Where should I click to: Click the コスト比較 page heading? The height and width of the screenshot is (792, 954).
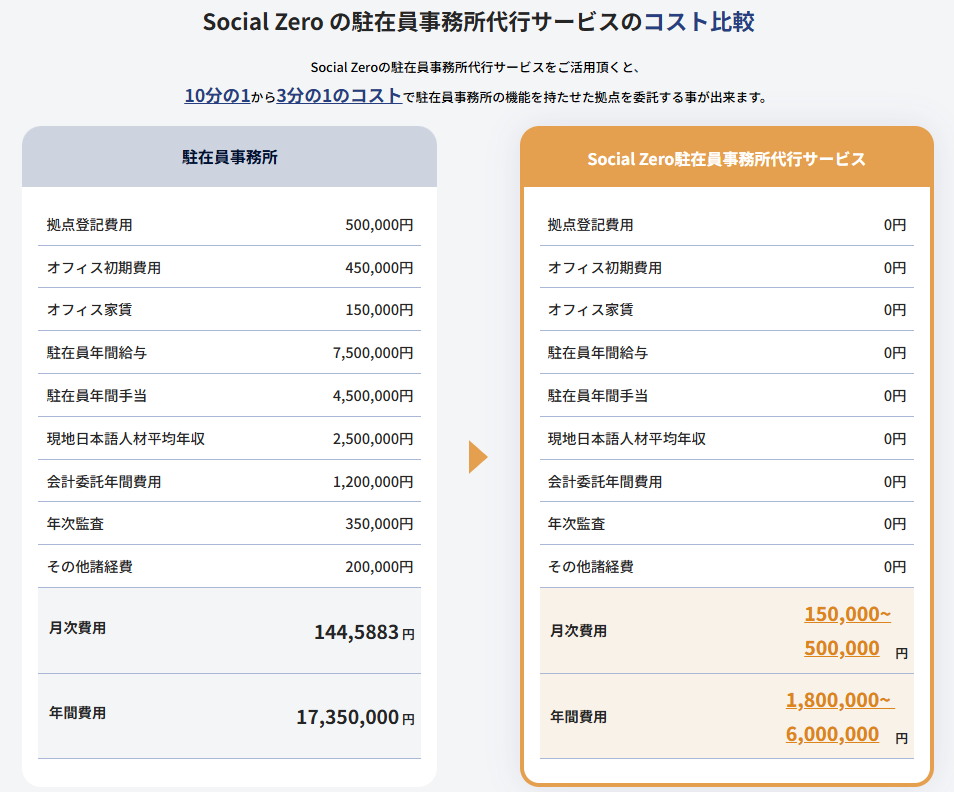pyautogui.click(x=698, y=22)
